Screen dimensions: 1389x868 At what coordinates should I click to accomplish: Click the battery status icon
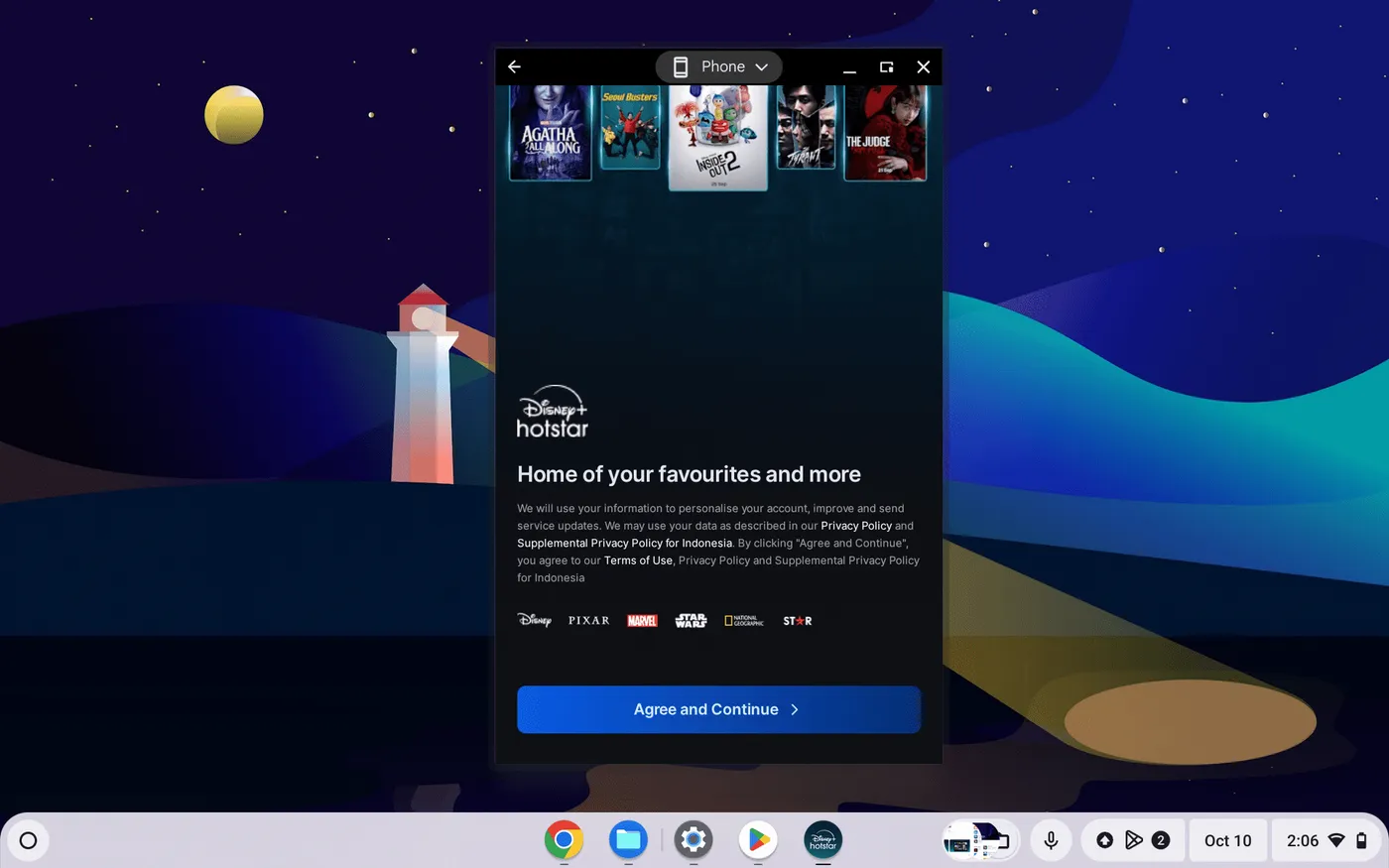coord(1361,840)
